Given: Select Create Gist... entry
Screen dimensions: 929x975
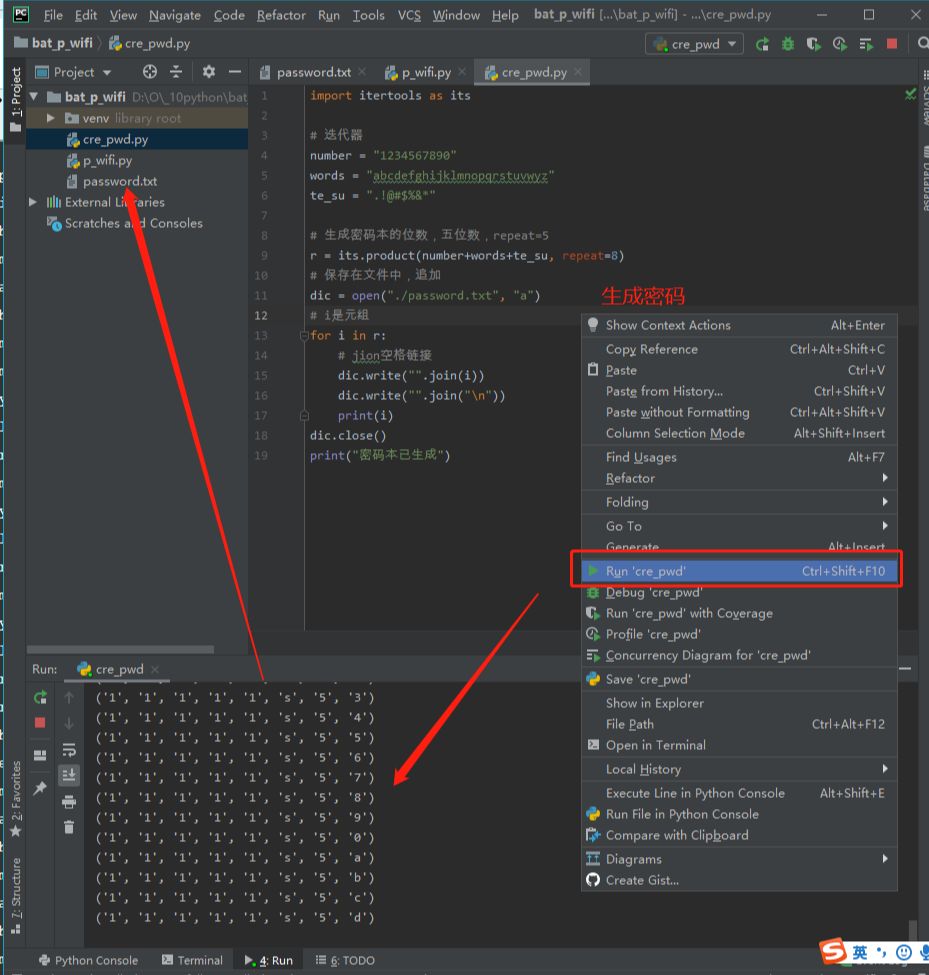Looking at the screenshot, I should (x=739, y=880).
